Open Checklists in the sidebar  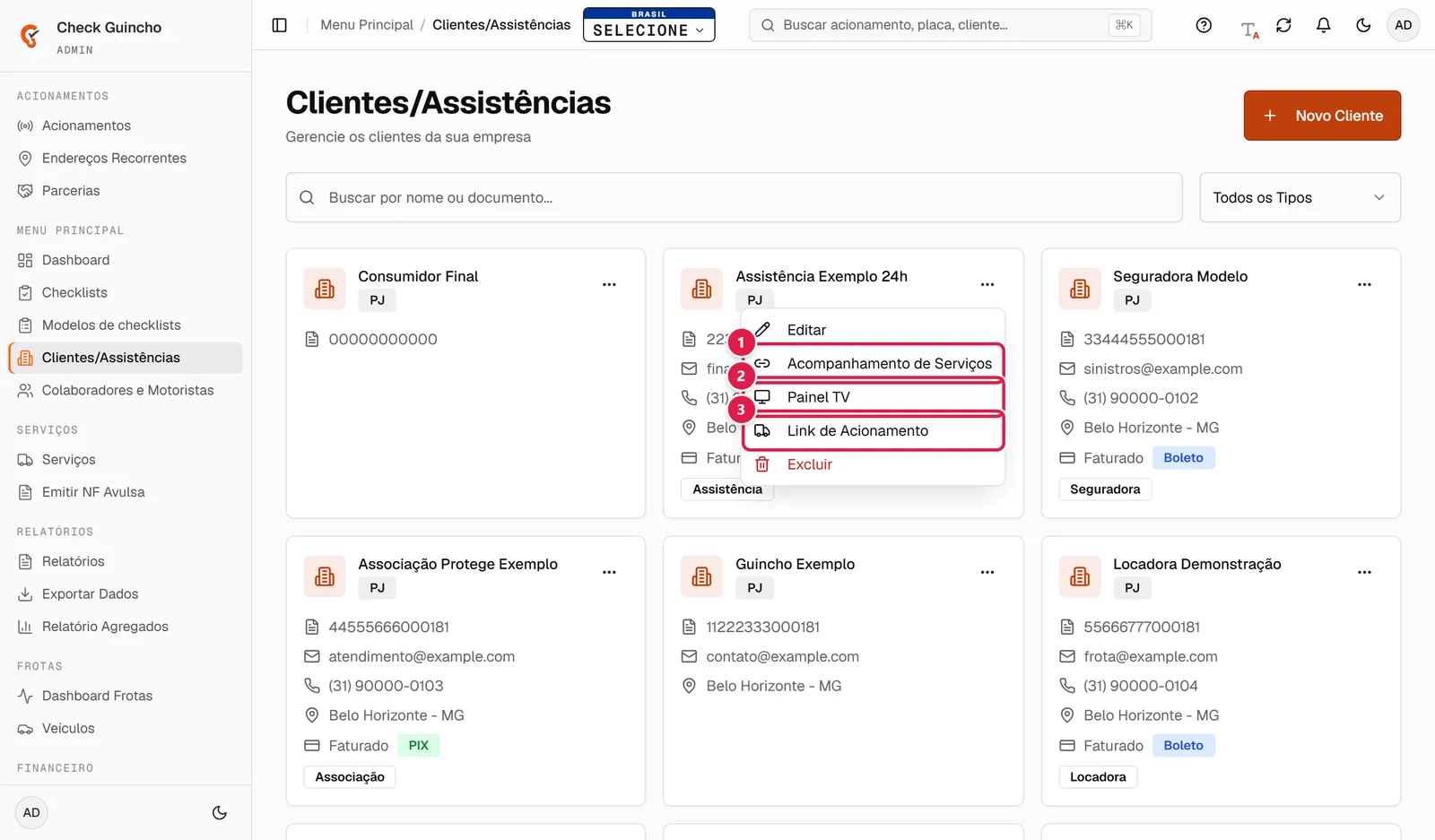pyautogui.click(x=126, y=292)
